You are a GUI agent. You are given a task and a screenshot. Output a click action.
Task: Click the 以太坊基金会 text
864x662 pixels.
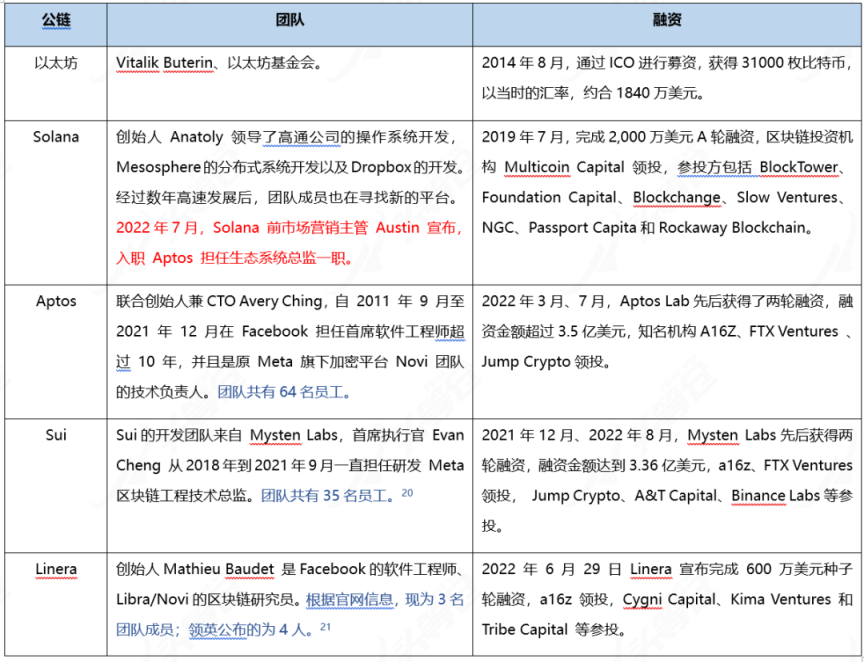[271, 63]
